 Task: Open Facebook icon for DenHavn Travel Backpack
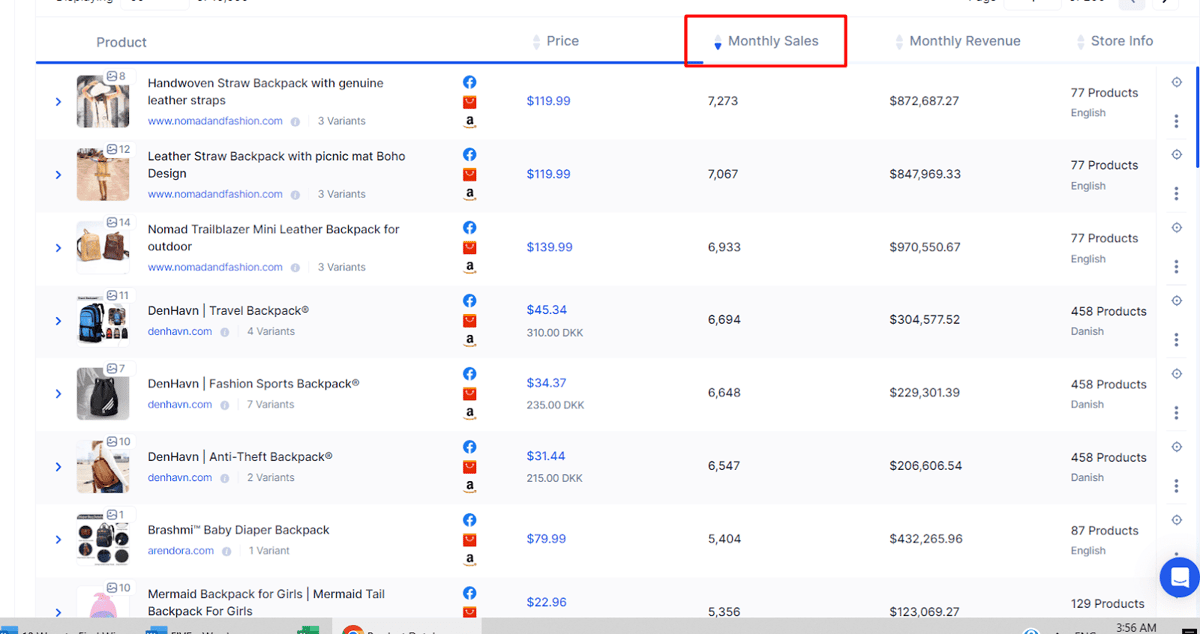pyautogui.click(x=469, y=301)
